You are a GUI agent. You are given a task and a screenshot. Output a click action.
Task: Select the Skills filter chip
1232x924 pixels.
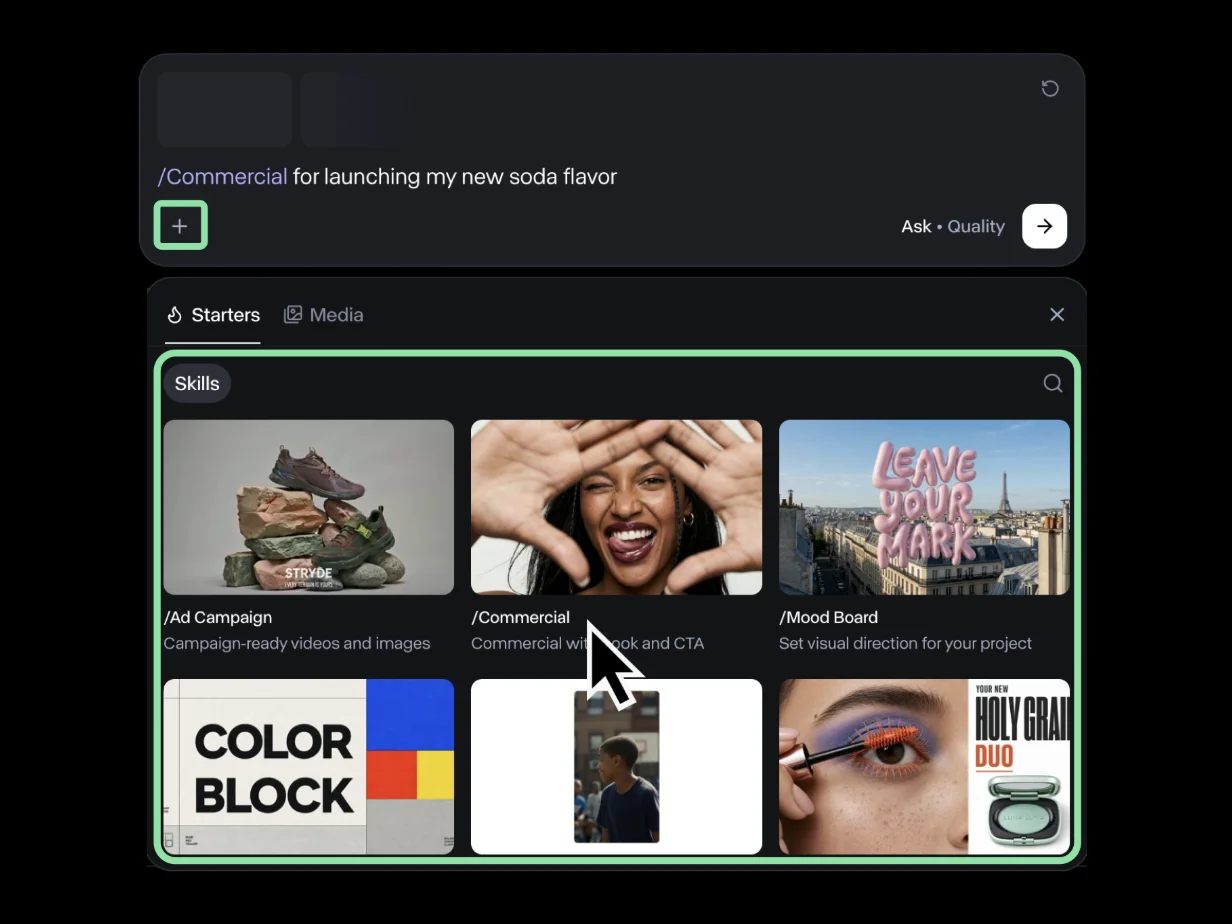click(x=197, y=383)
